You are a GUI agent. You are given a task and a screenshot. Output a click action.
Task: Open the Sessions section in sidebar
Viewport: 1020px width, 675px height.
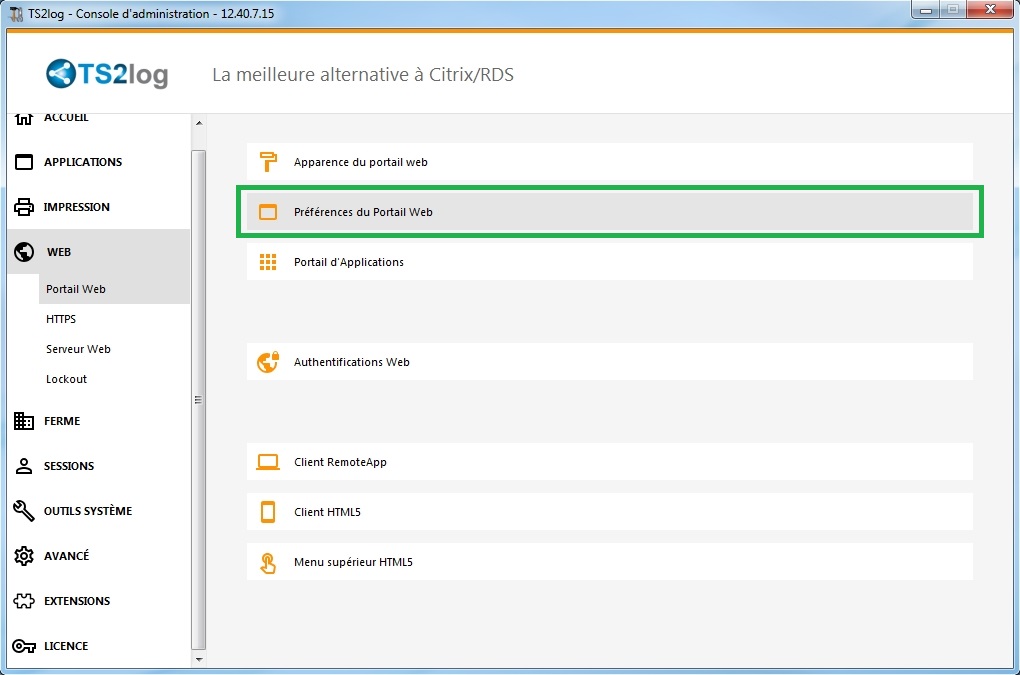pos(68,466)
